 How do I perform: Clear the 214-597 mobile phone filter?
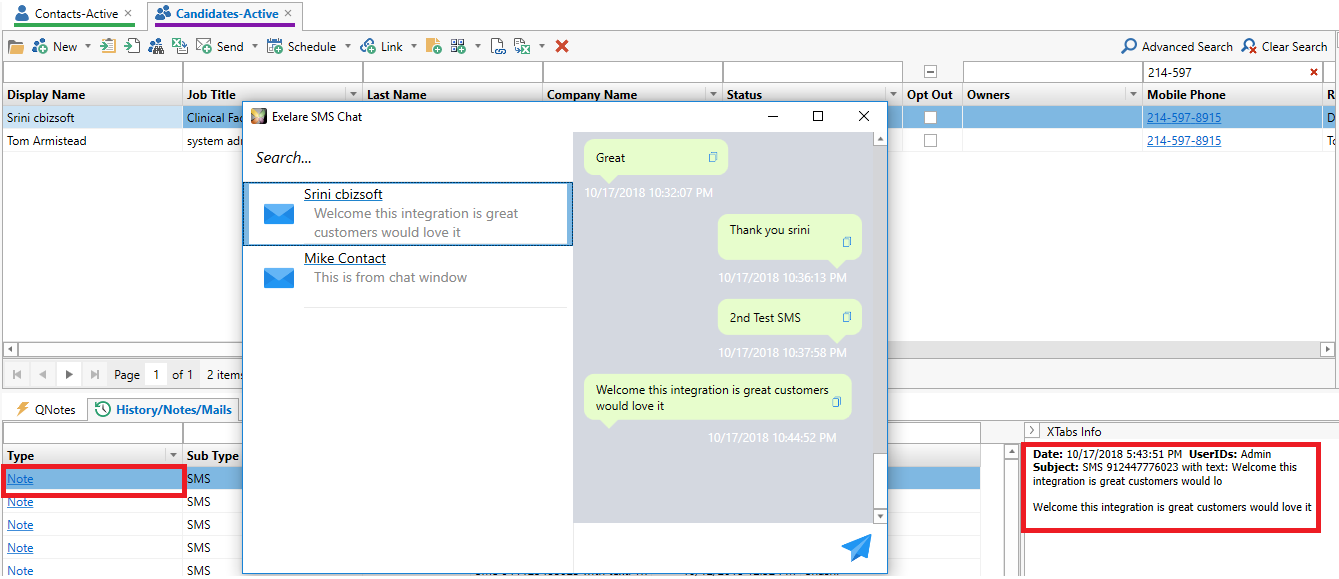tap(1314, 72)
